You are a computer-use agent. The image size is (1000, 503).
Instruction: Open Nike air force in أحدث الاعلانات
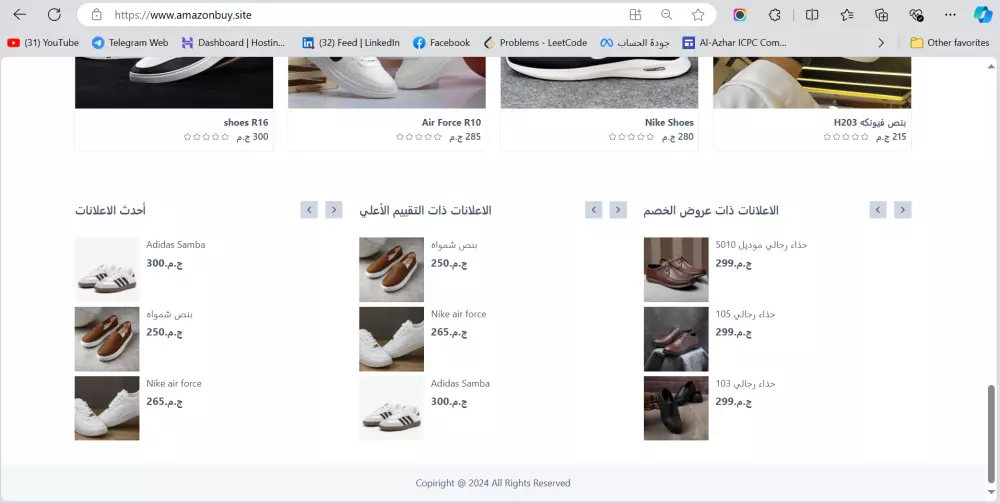tap(173, 384)
